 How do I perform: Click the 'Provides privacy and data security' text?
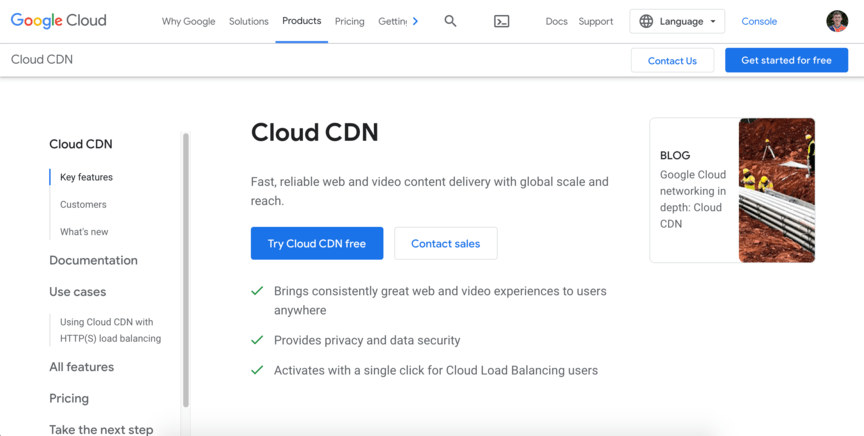pyautogui.click(x=367, y=340)
